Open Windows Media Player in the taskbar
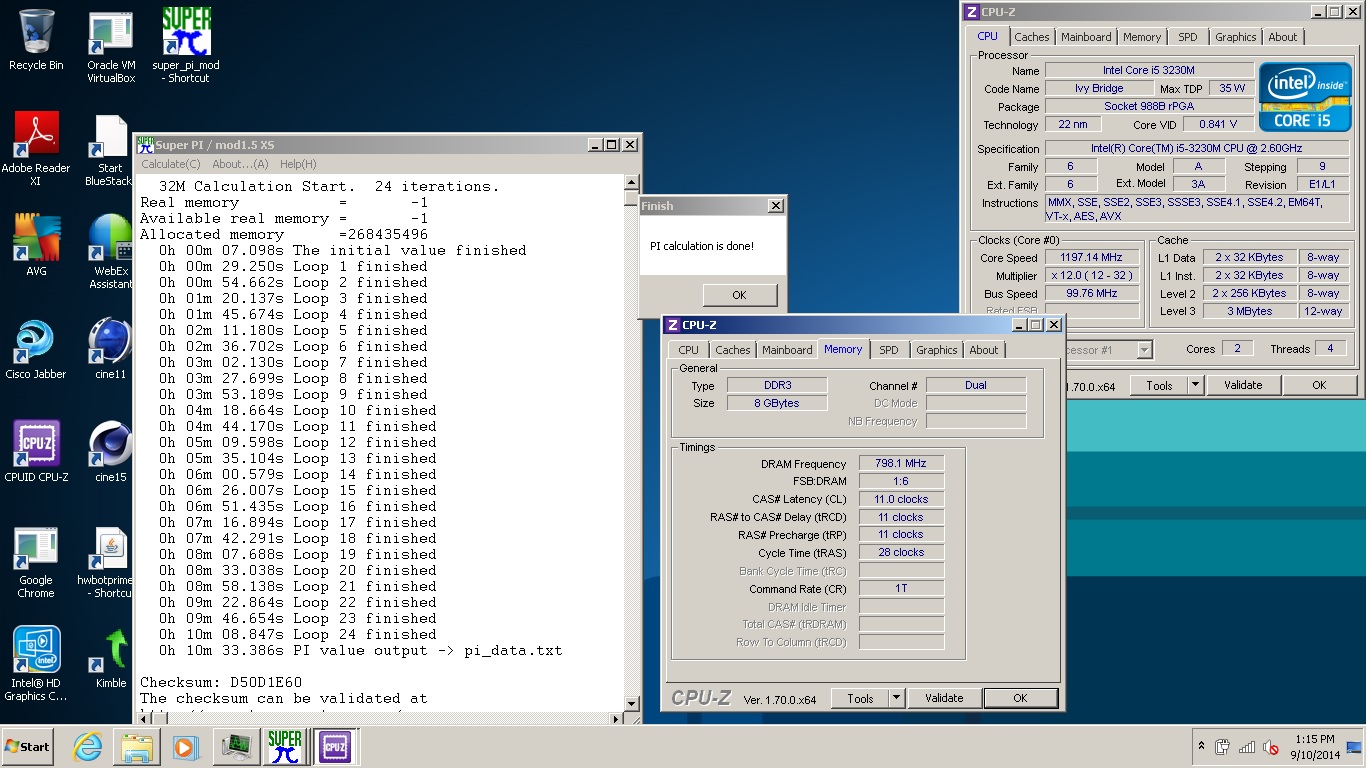 [x=186, y=747]
